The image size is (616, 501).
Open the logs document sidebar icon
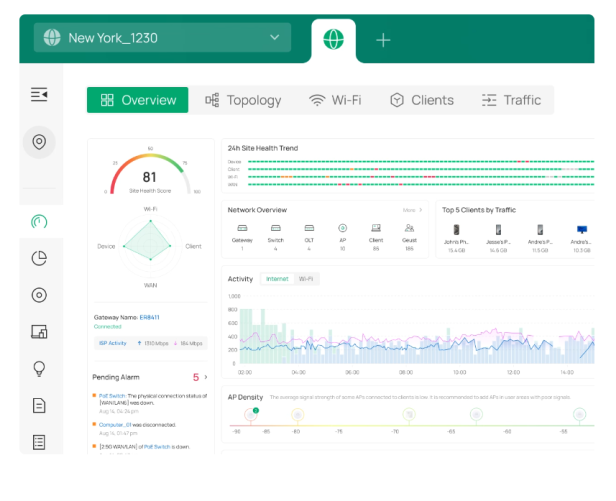[39, 405]
